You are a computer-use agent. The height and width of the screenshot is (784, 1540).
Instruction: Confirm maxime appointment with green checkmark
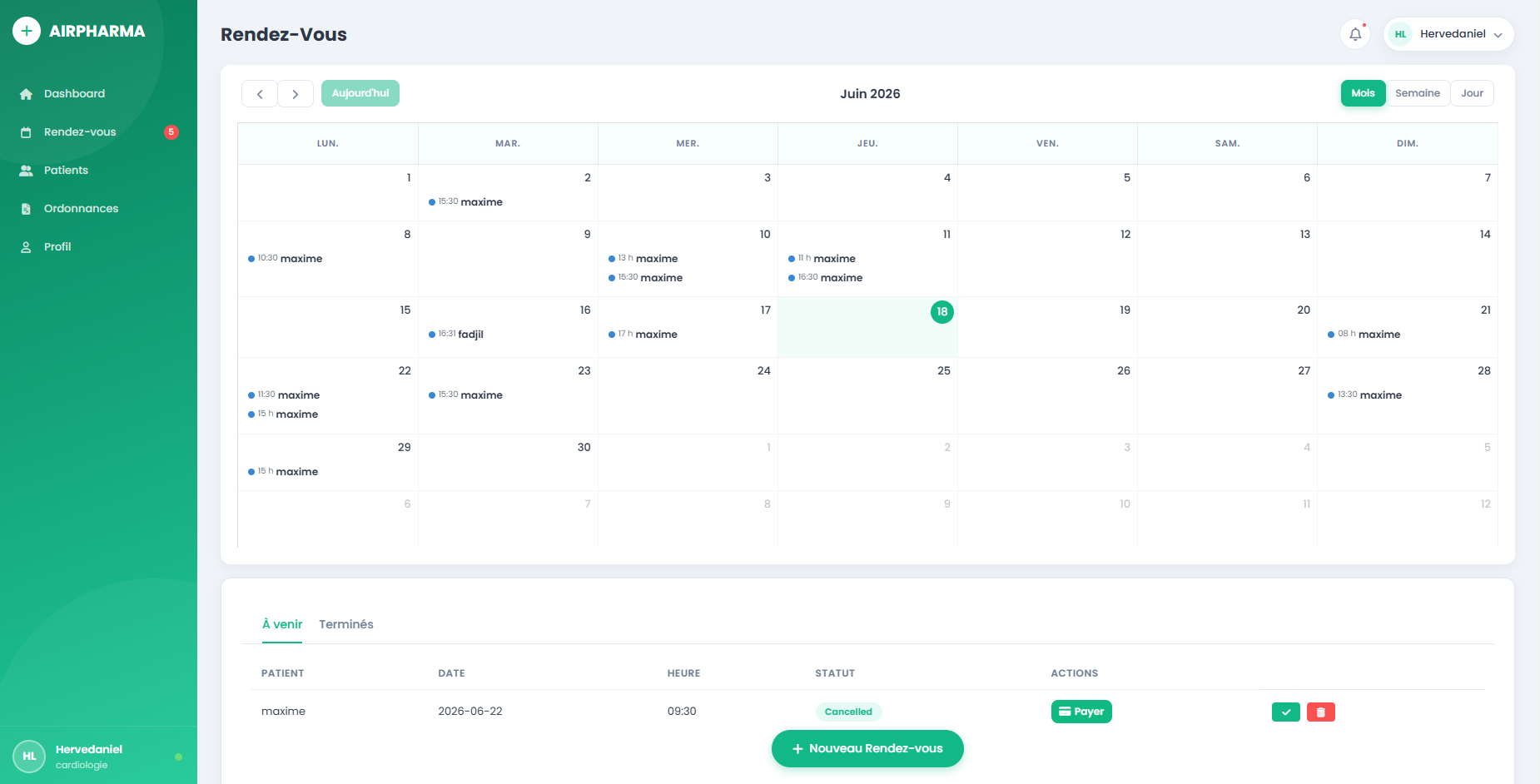coord(1286,712)
